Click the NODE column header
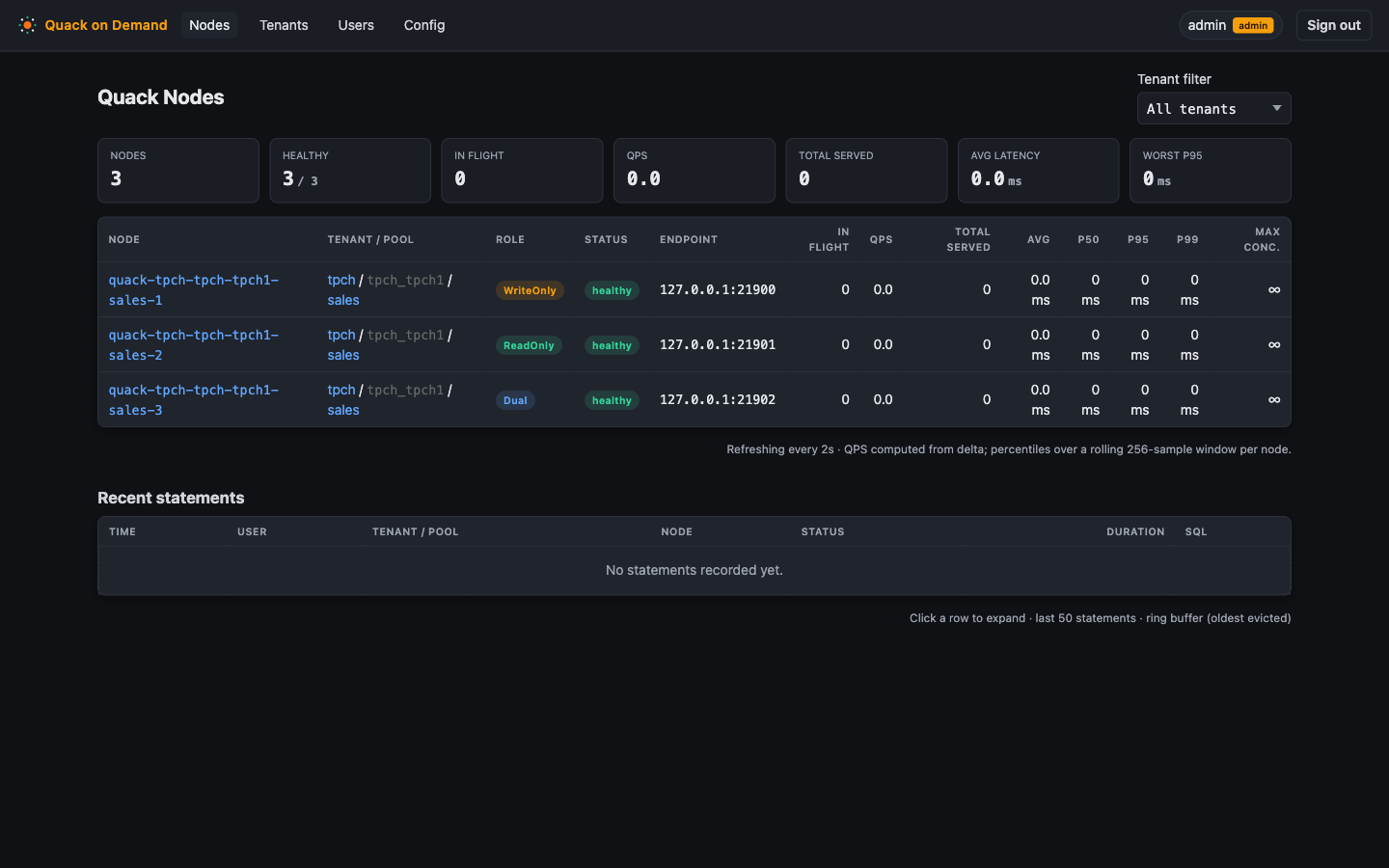The image size is (1389, 868). tap(124, 239)
